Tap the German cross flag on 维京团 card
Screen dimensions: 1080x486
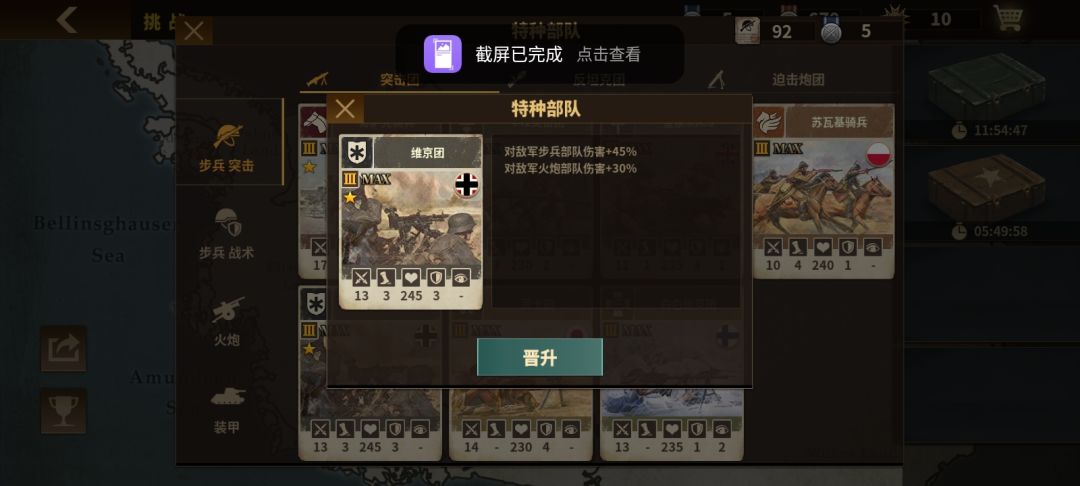[x=466, y=184]
